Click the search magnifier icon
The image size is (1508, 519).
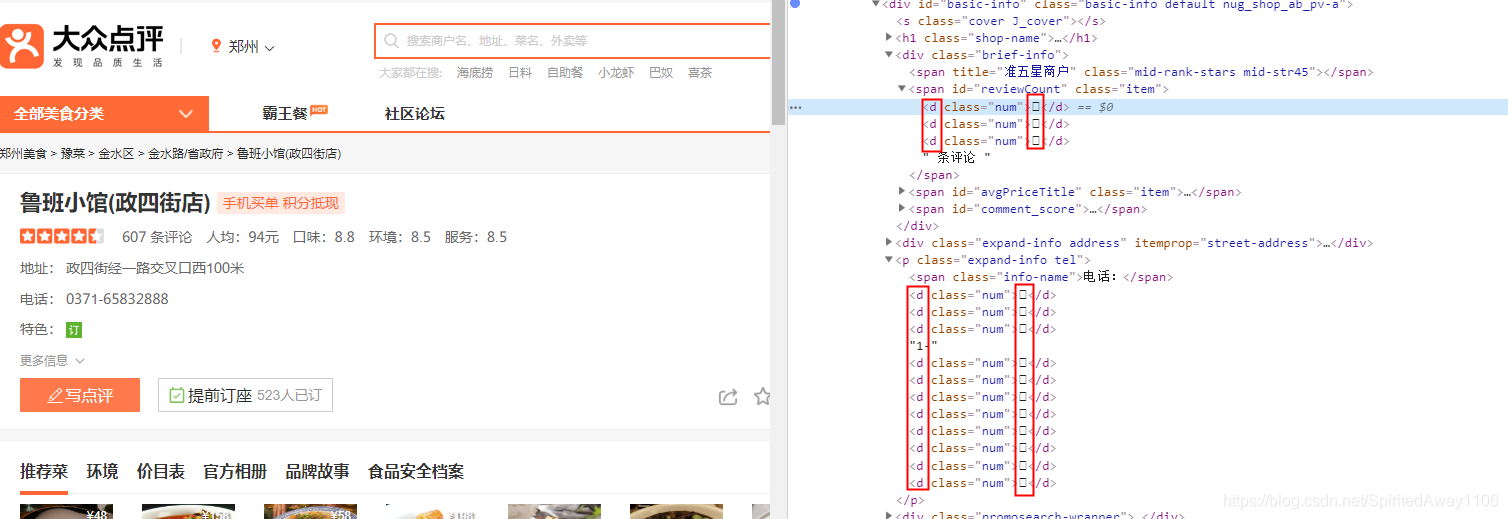point(391,41)
